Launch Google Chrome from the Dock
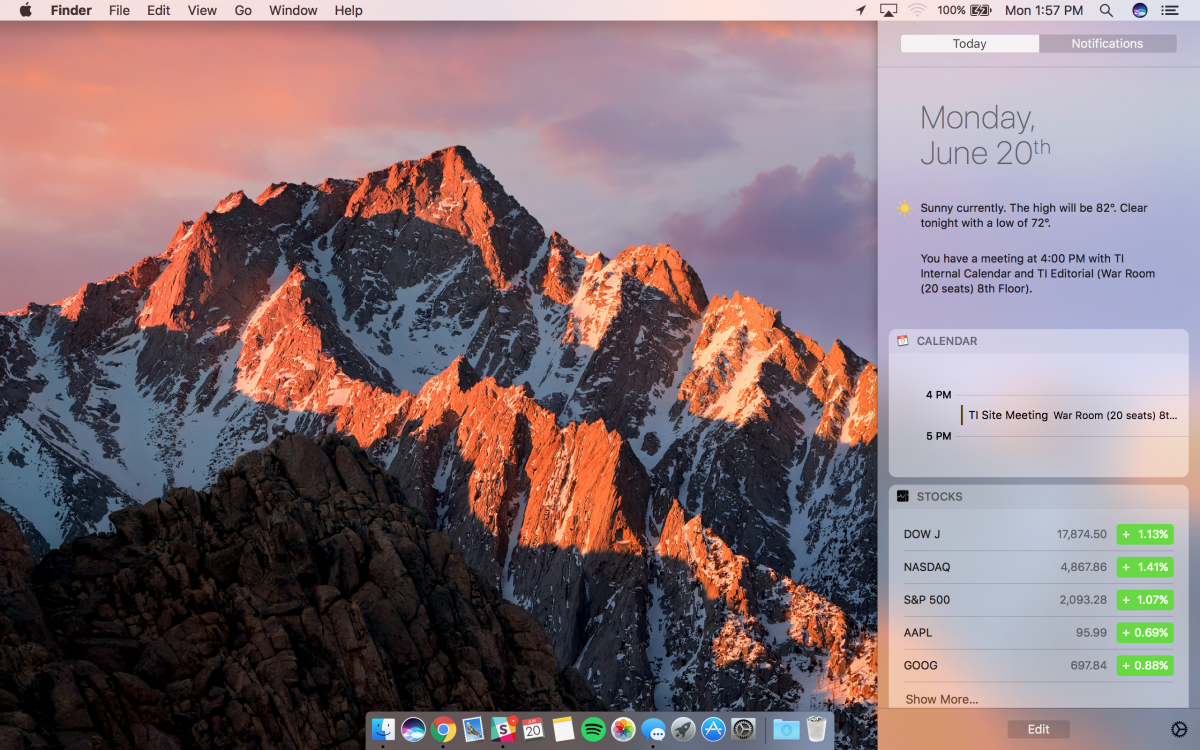 click(441, 729)
